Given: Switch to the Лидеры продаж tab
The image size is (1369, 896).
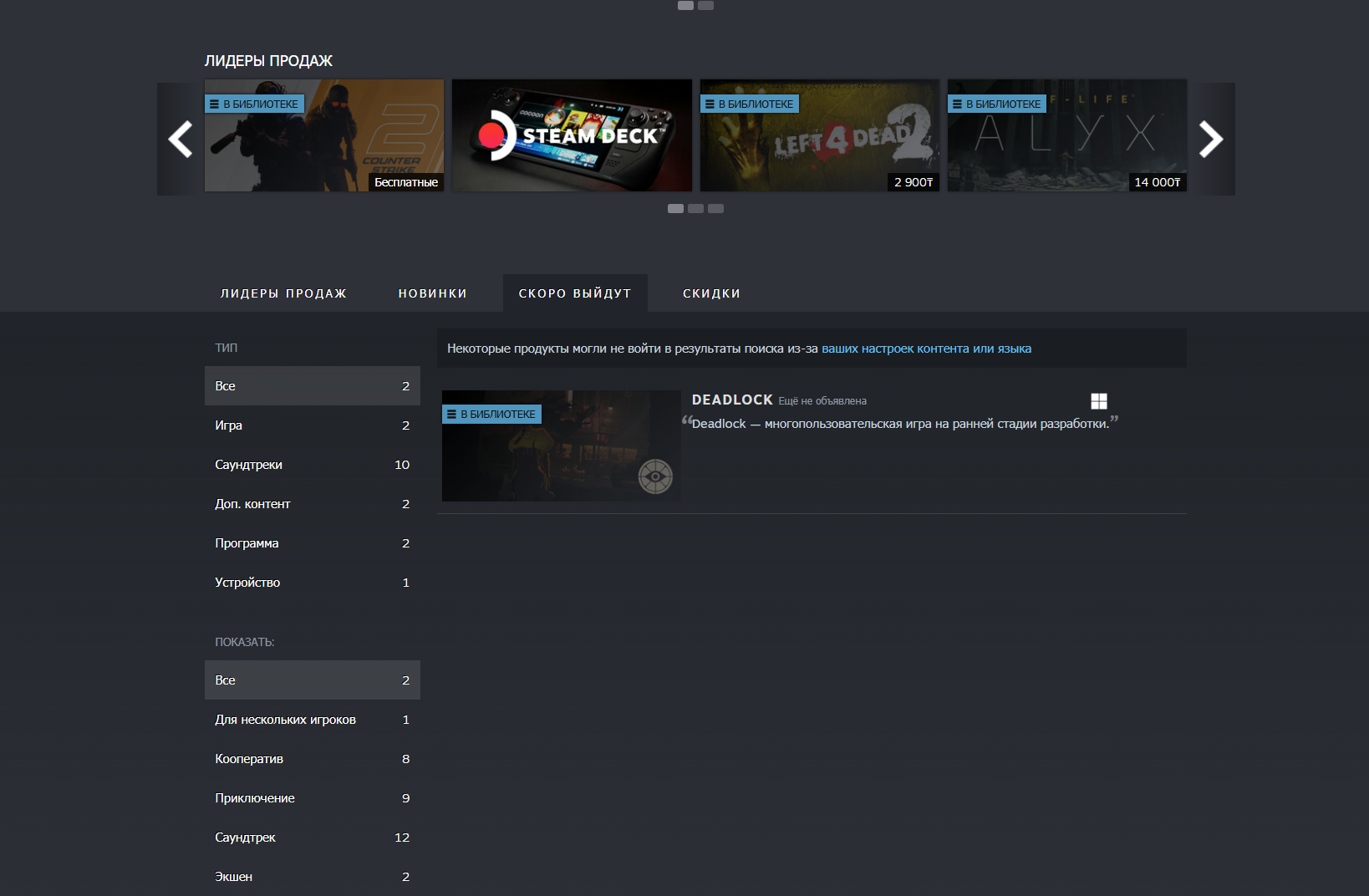Looking at the screenshot, I should [283, 293].
